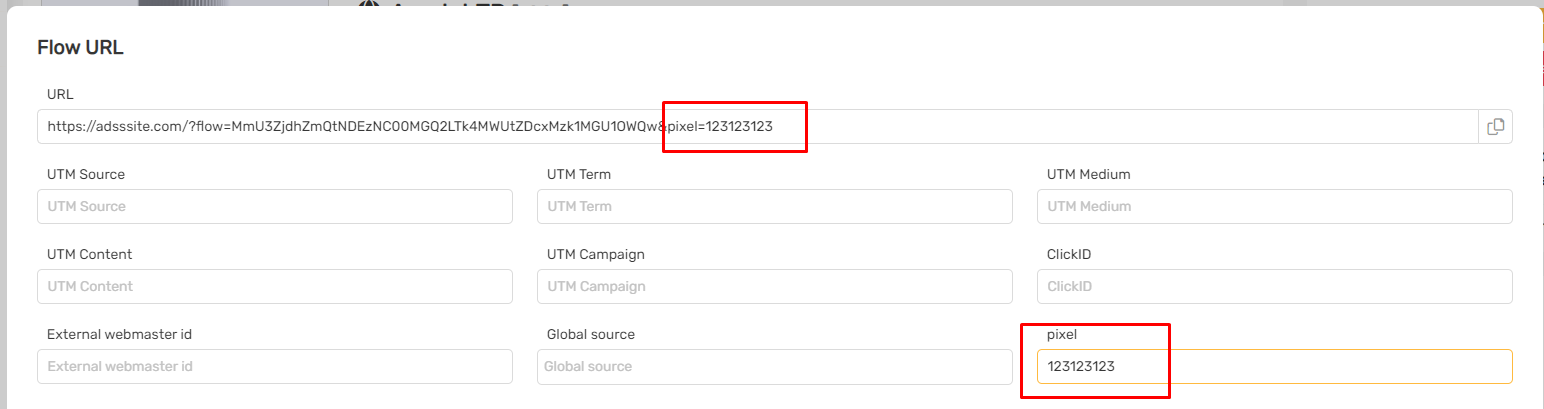Click the 'ClickID' label text
The width and height of the screenshot is (1544, 409).
pyautogui.click(x=1068, y=254)
